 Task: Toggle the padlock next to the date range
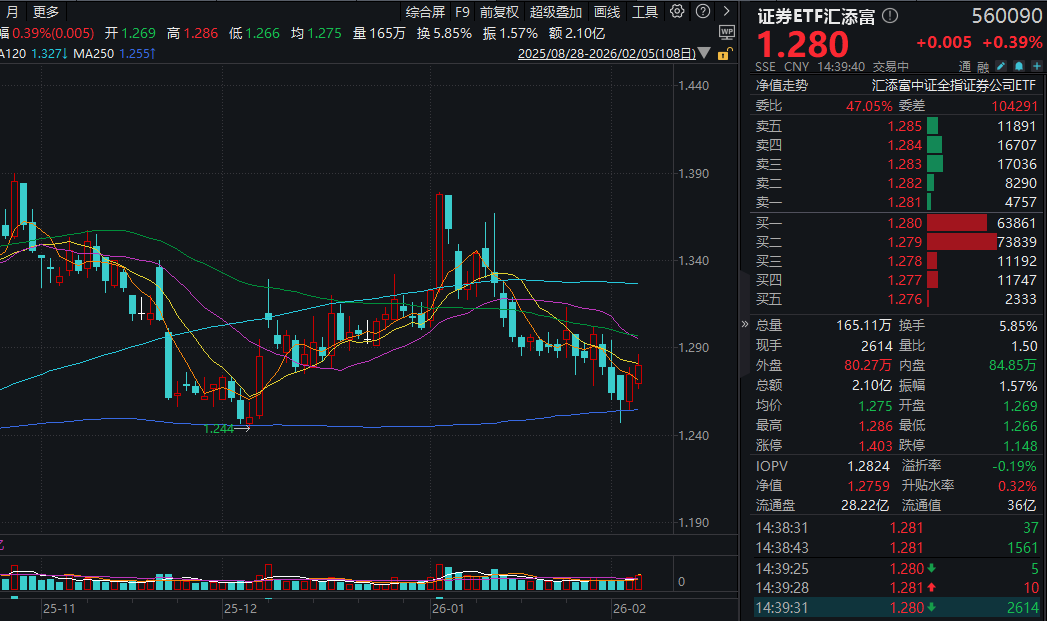coord(724,53)
